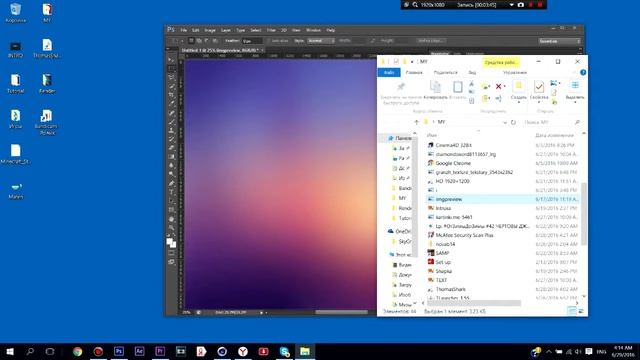The height and width of the screenshot is (360, 640).
Task: Select the Blur tool
Action: tap(171, 166)
